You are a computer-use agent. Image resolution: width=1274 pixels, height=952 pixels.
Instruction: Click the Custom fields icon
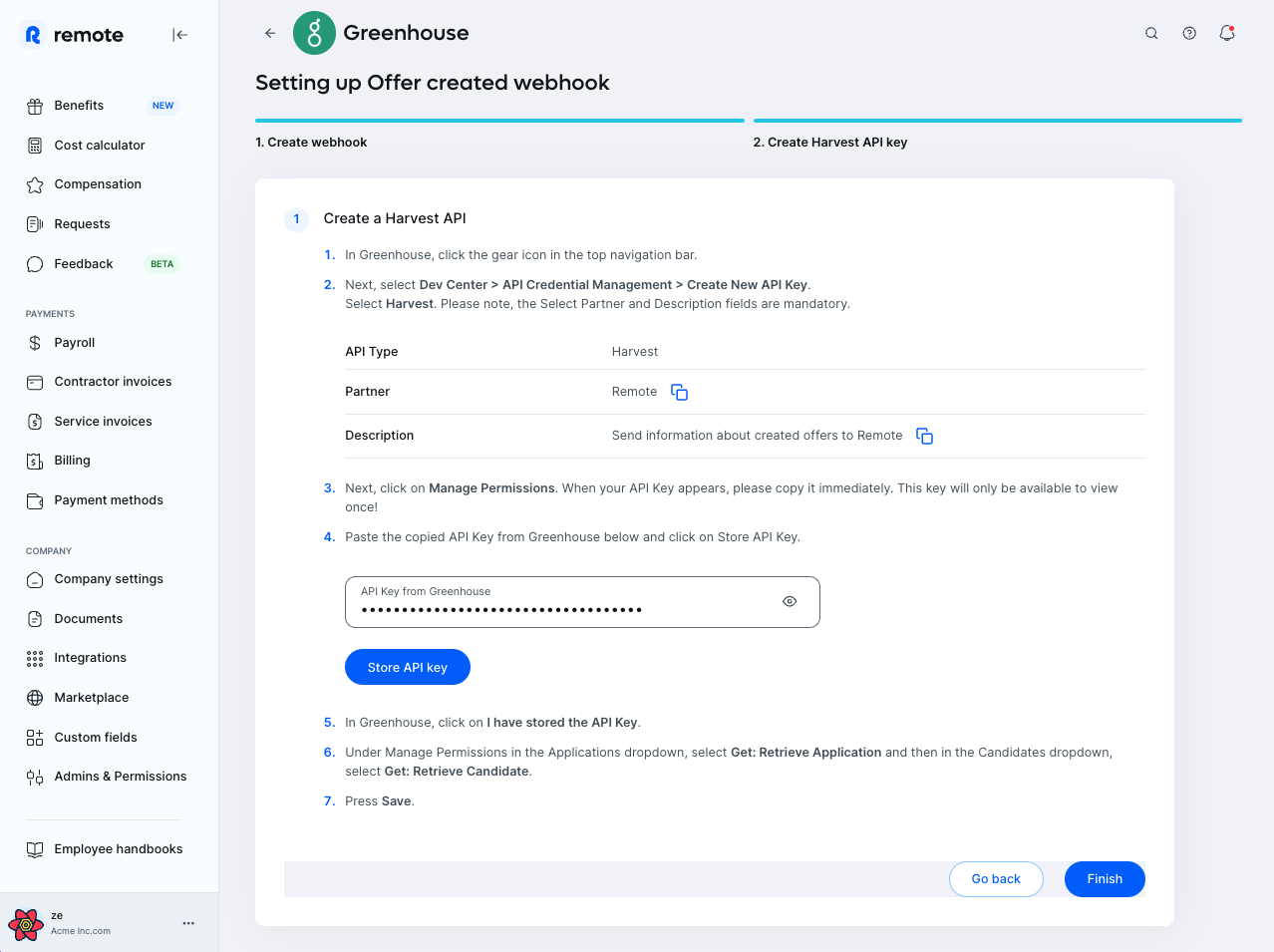pos(35,738)
